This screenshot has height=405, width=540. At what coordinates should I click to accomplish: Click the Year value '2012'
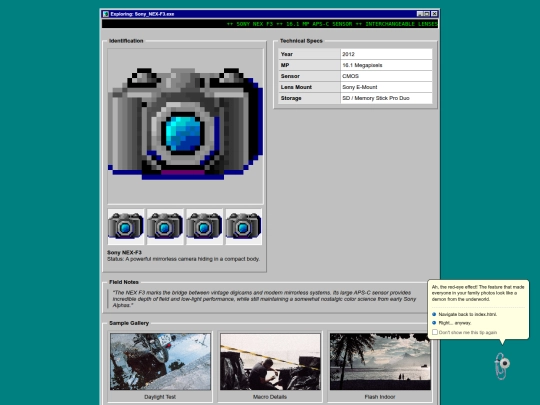click(x=386, y=54)
